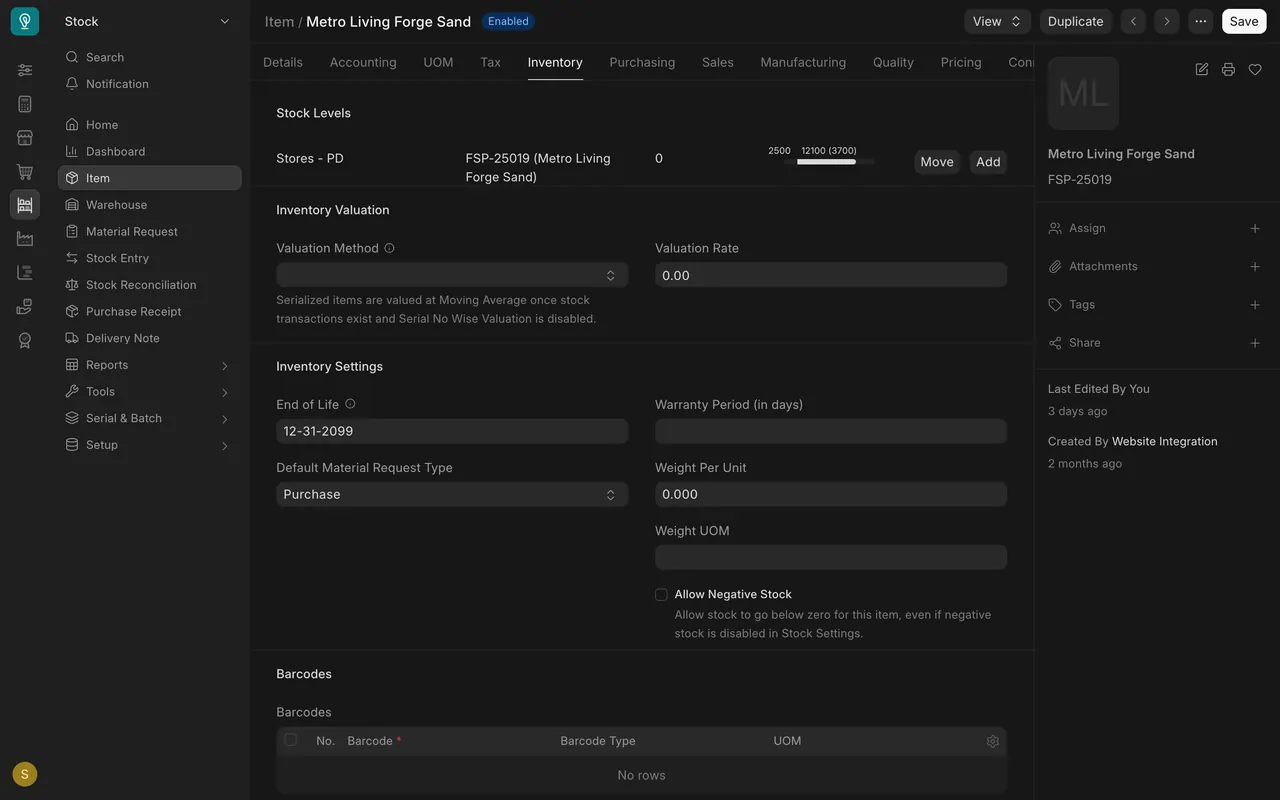Open the three-dot more options menu
The width and height of the screenshot is (1280, 800).
pos(1201,21)
